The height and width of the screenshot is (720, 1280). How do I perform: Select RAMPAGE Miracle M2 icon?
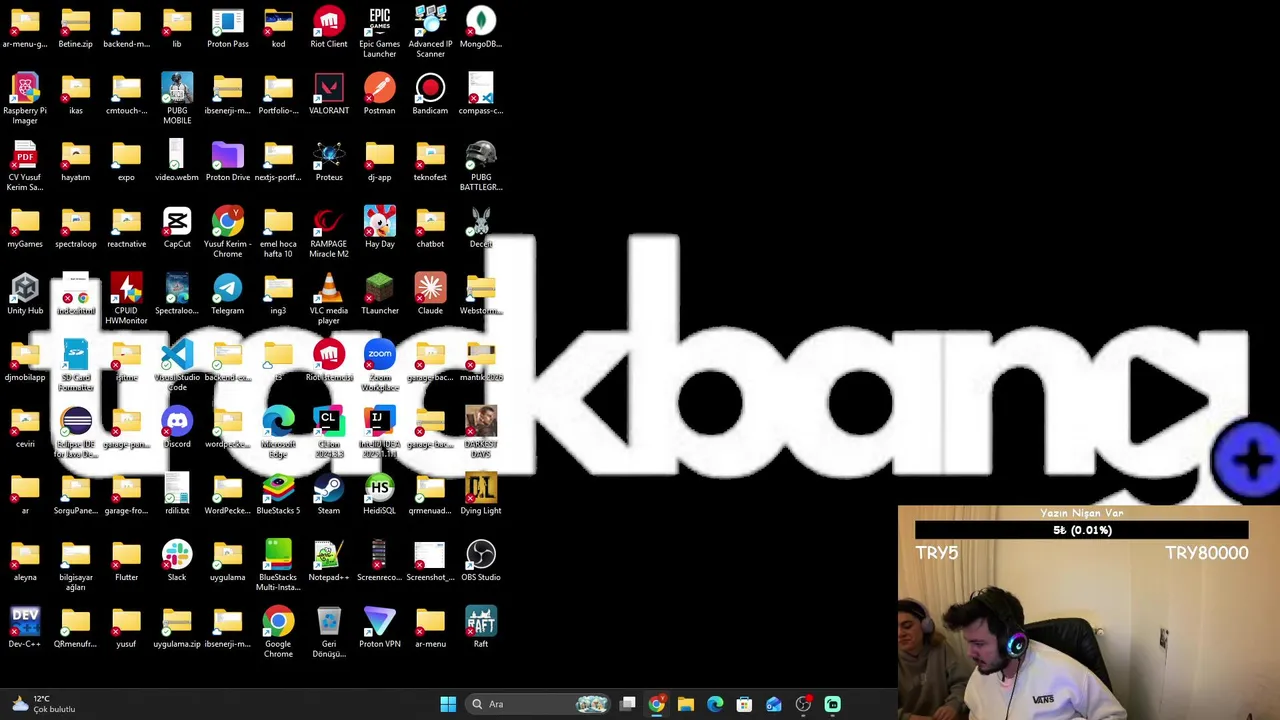coord(329,232)
